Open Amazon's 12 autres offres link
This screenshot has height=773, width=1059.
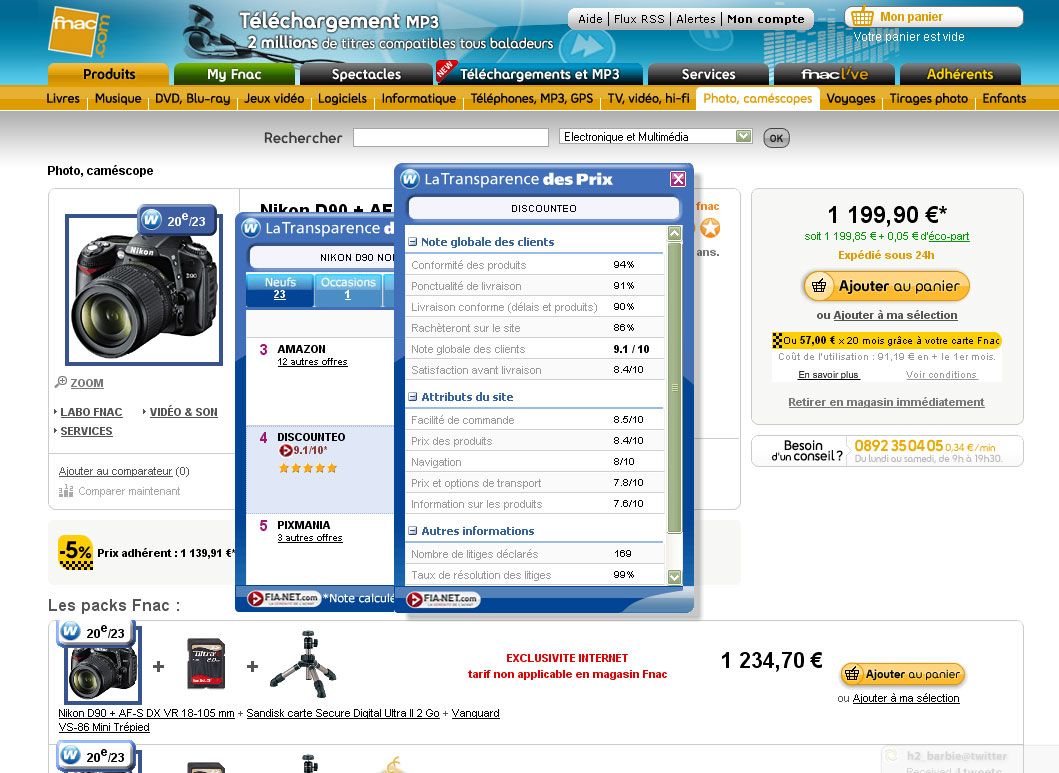pos(312,362)
